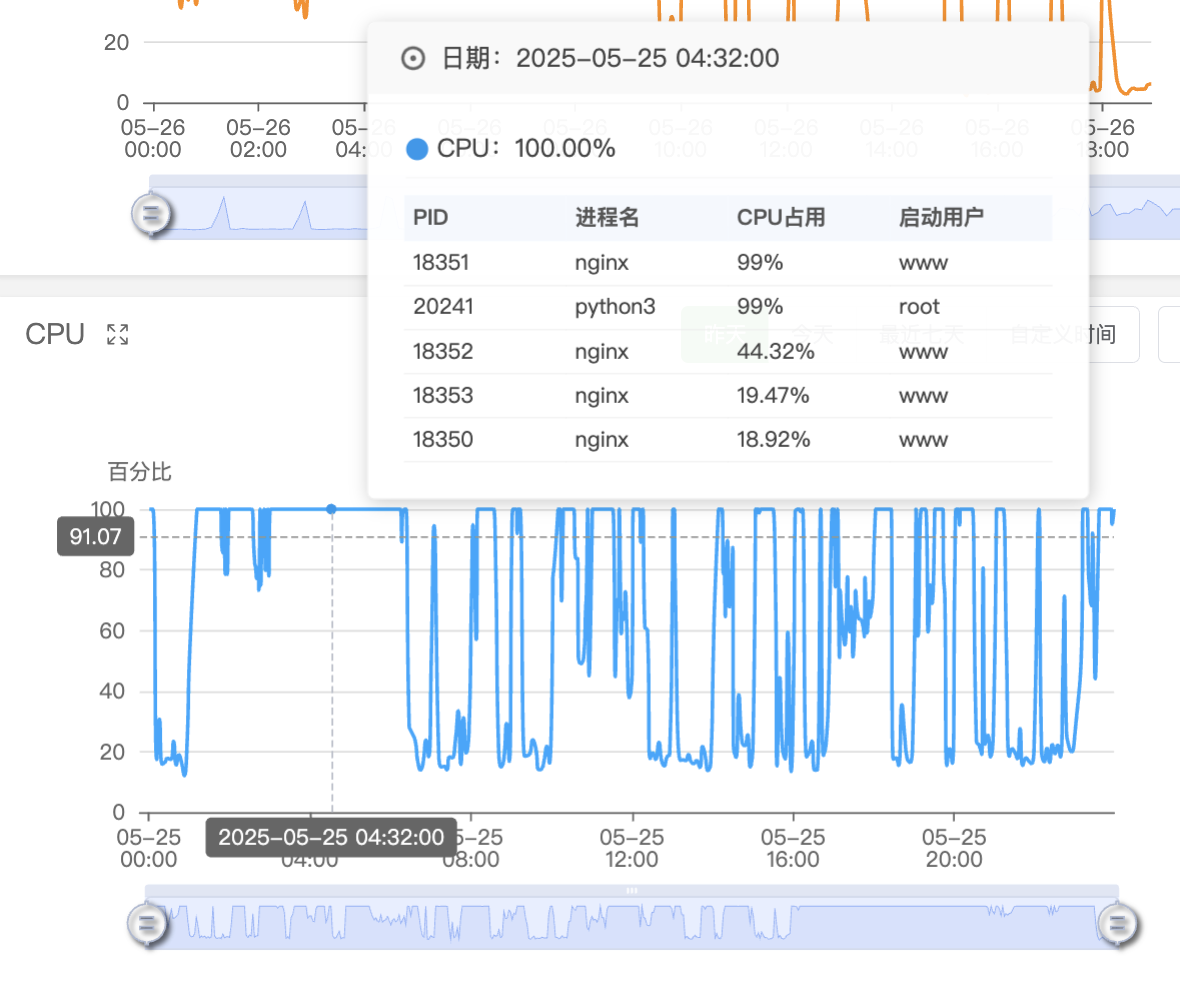The height and width of the screenshot is (982, 1180).
Task: Click the CPU: 100.00% tooltip reading
Action: coord(526,149)
